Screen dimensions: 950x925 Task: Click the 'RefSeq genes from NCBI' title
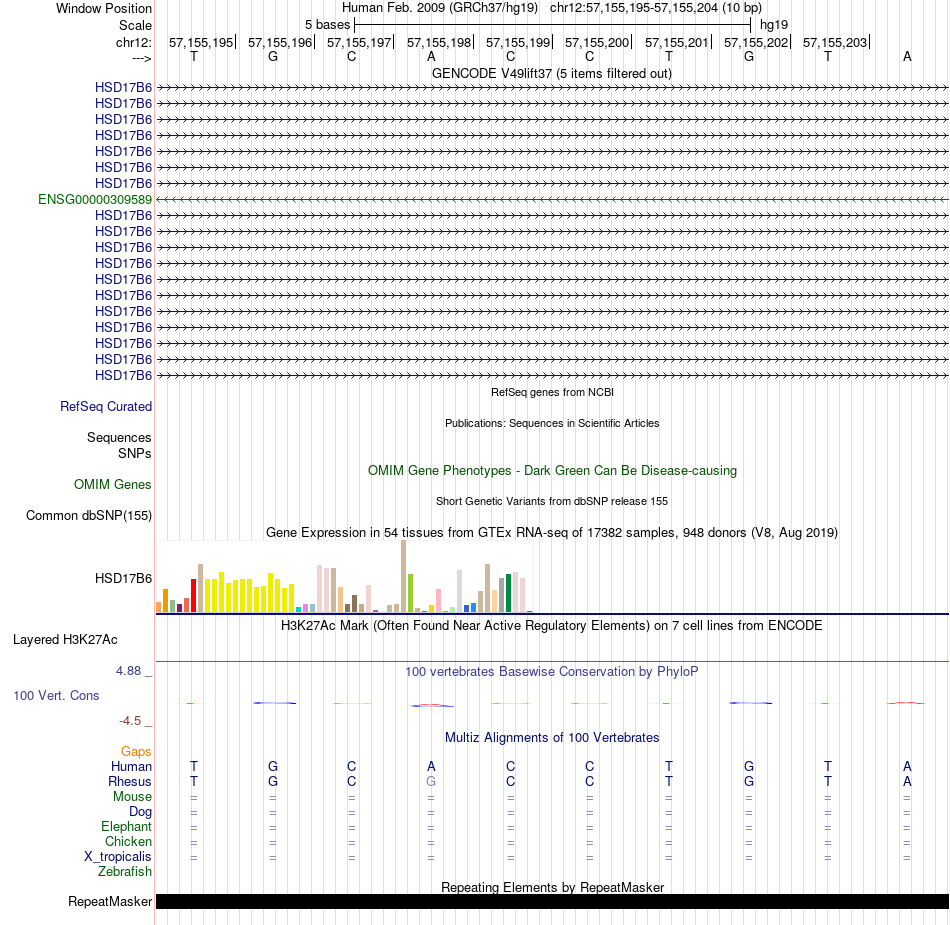tap(552, 392)
